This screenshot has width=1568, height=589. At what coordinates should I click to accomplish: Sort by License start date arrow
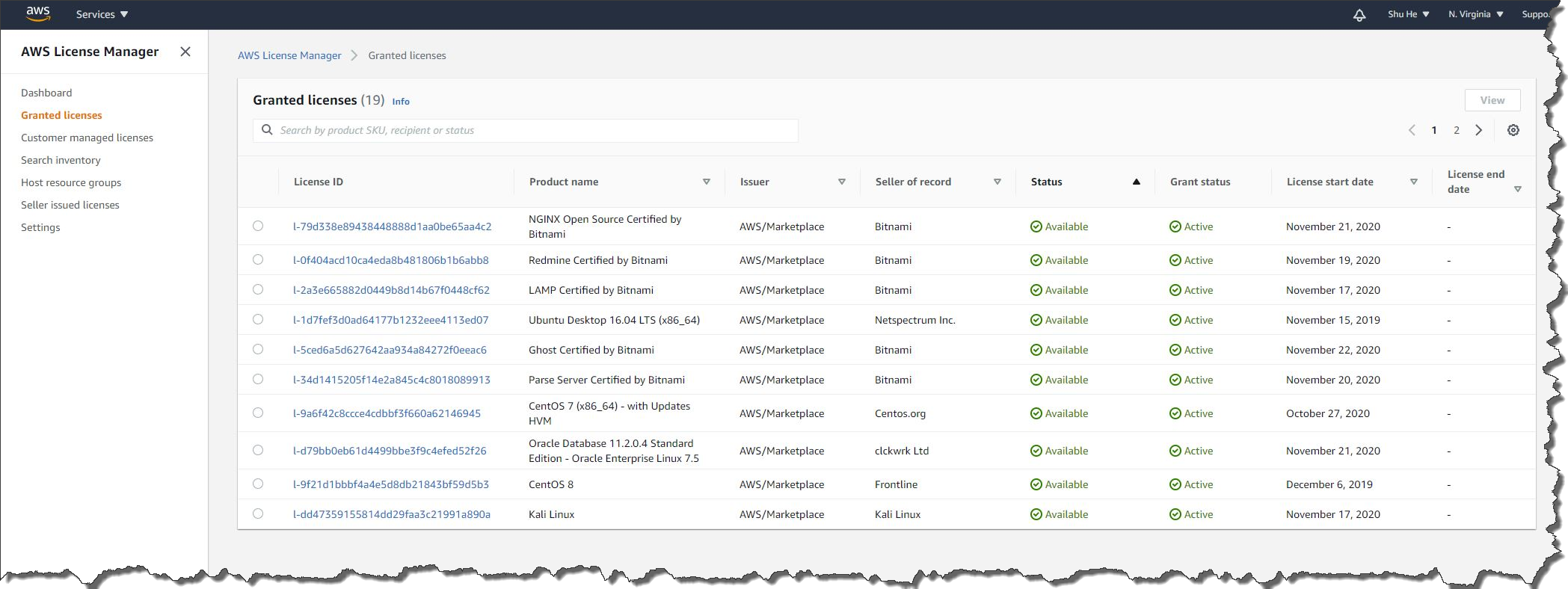(1413, 182)
